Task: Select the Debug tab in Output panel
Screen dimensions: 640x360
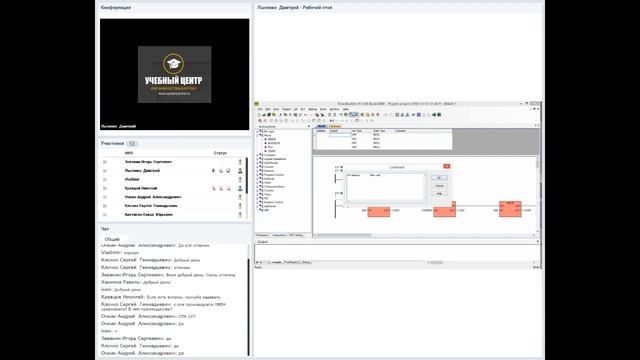Action: tap(306, 262)
